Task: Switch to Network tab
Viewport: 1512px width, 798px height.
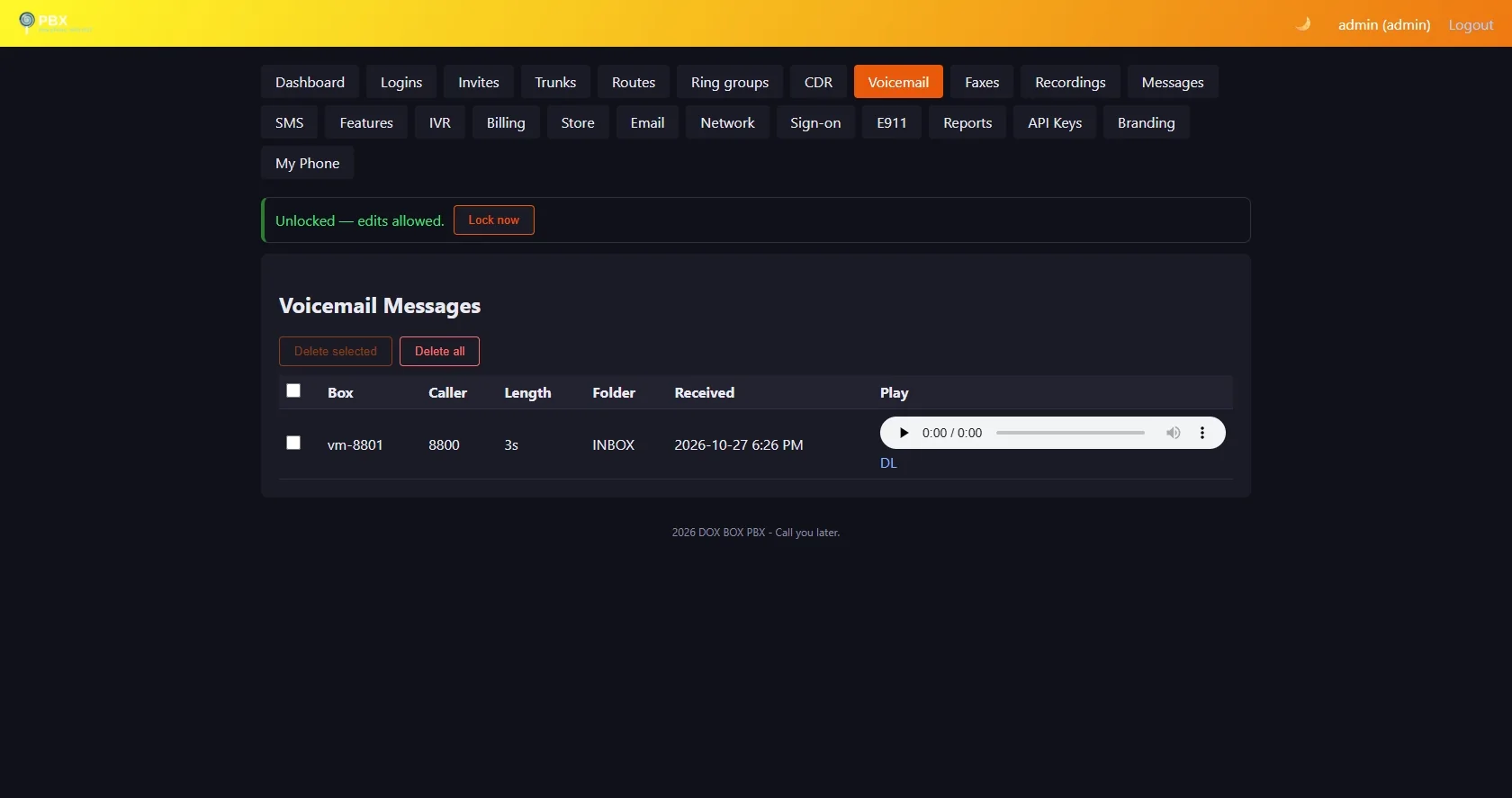Action: 728,122
